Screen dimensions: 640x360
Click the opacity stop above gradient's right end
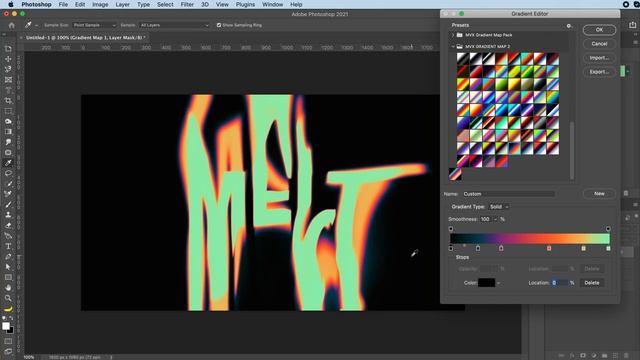coord(608,229)
